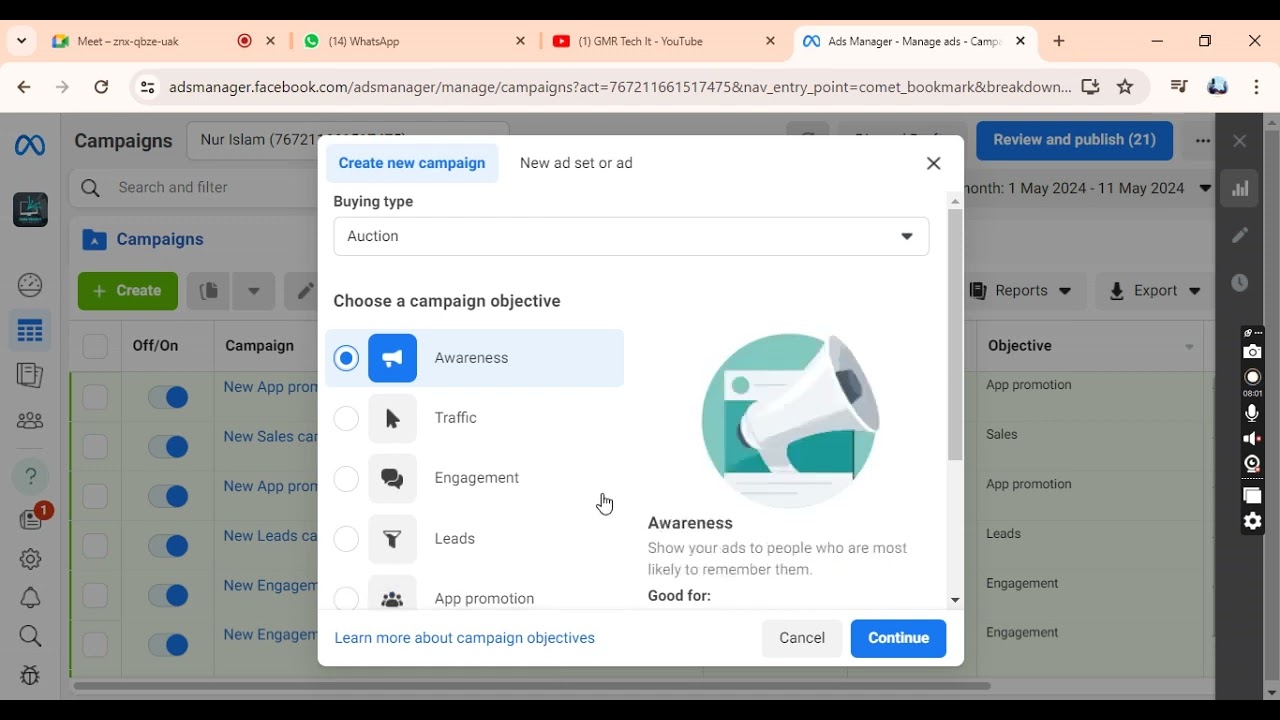Click the install app icon in address bar
This screenshot has width=1280, height=720.
click(1090, 87)
